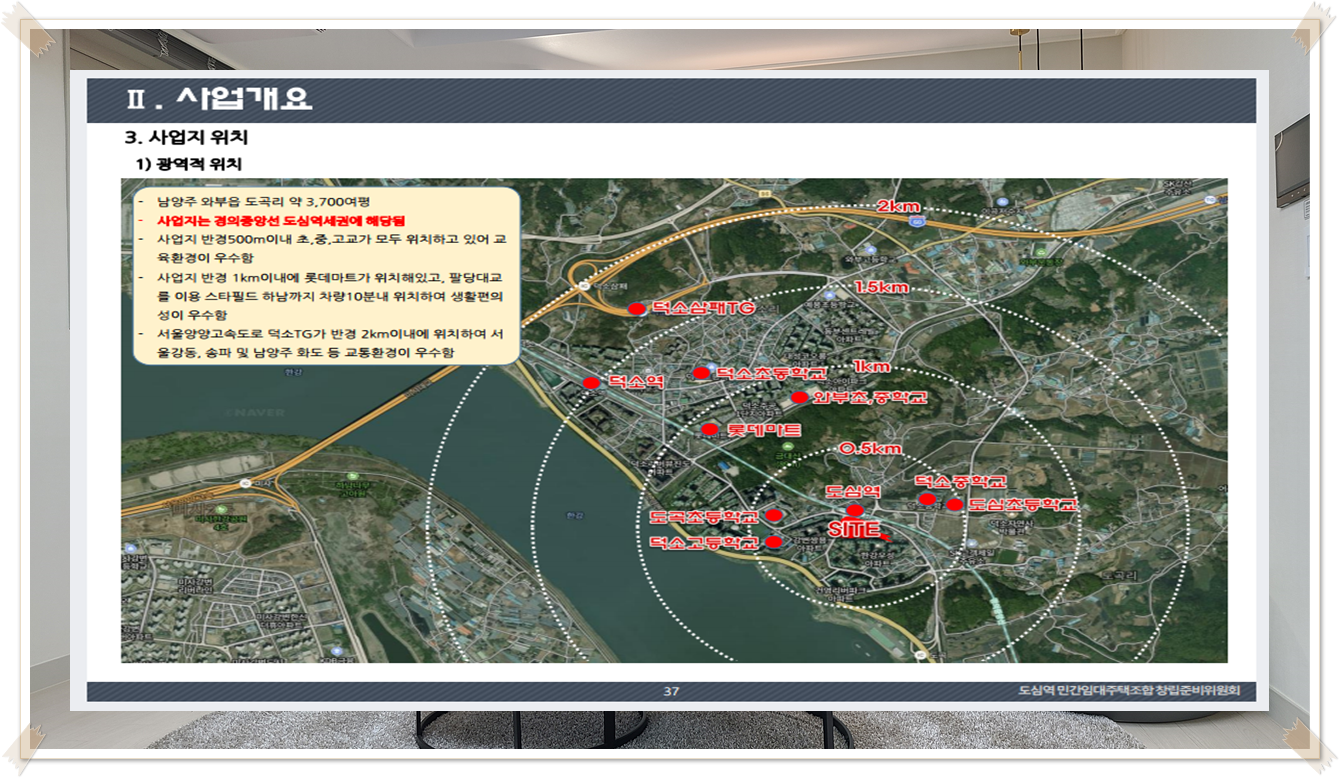The image size is (1339, 778).
Task: Select the red dot right of 도곡초등학교
Action: 774,517
